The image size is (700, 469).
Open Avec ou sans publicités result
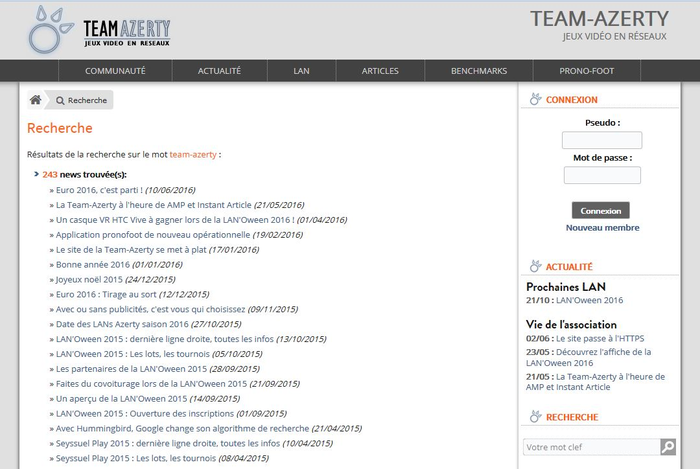click(x=150, y=309)
